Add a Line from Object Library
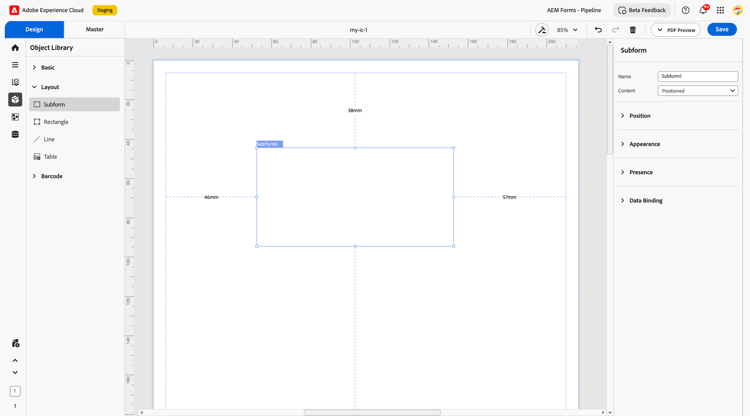 click(x=75, y=139)
